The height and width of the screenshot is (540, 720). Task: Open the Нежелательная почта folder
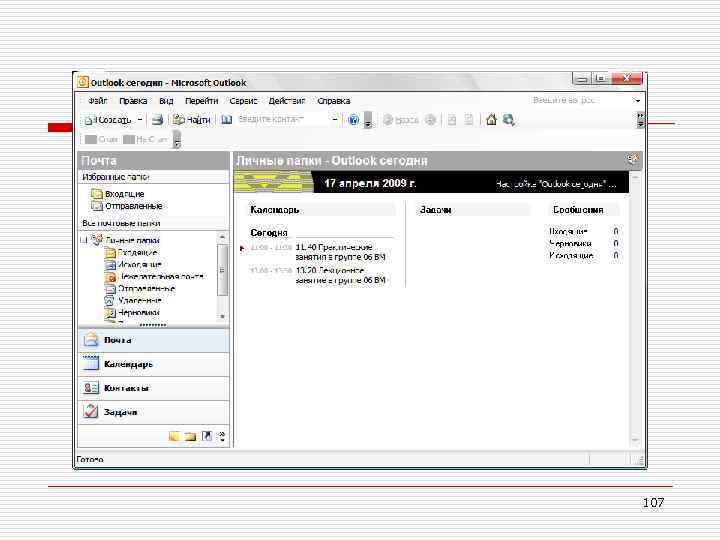(155, 277)
